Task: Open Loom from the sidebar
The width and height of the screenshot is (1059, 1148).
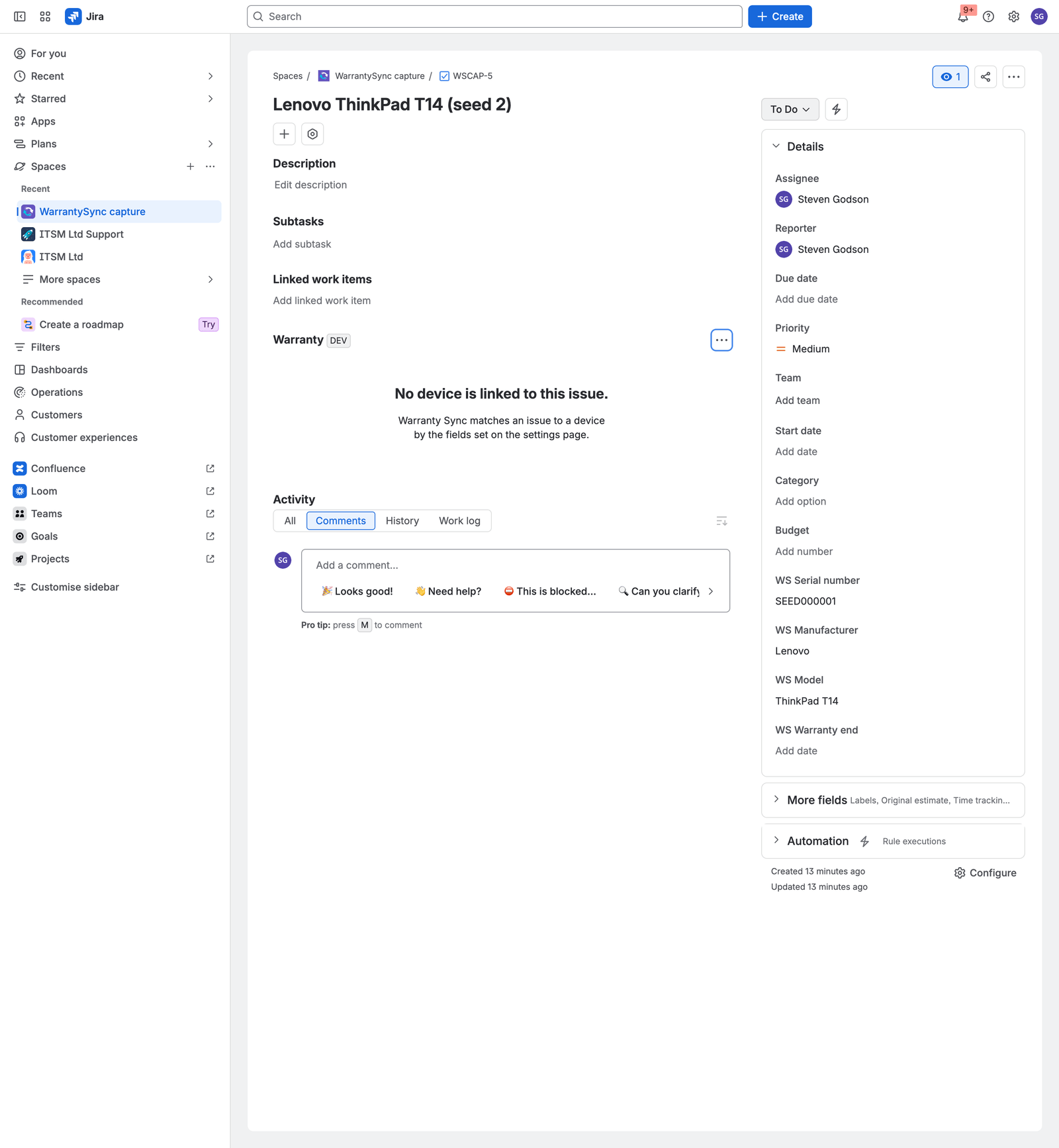Action: pyautogui.click(x=116, y=491)
